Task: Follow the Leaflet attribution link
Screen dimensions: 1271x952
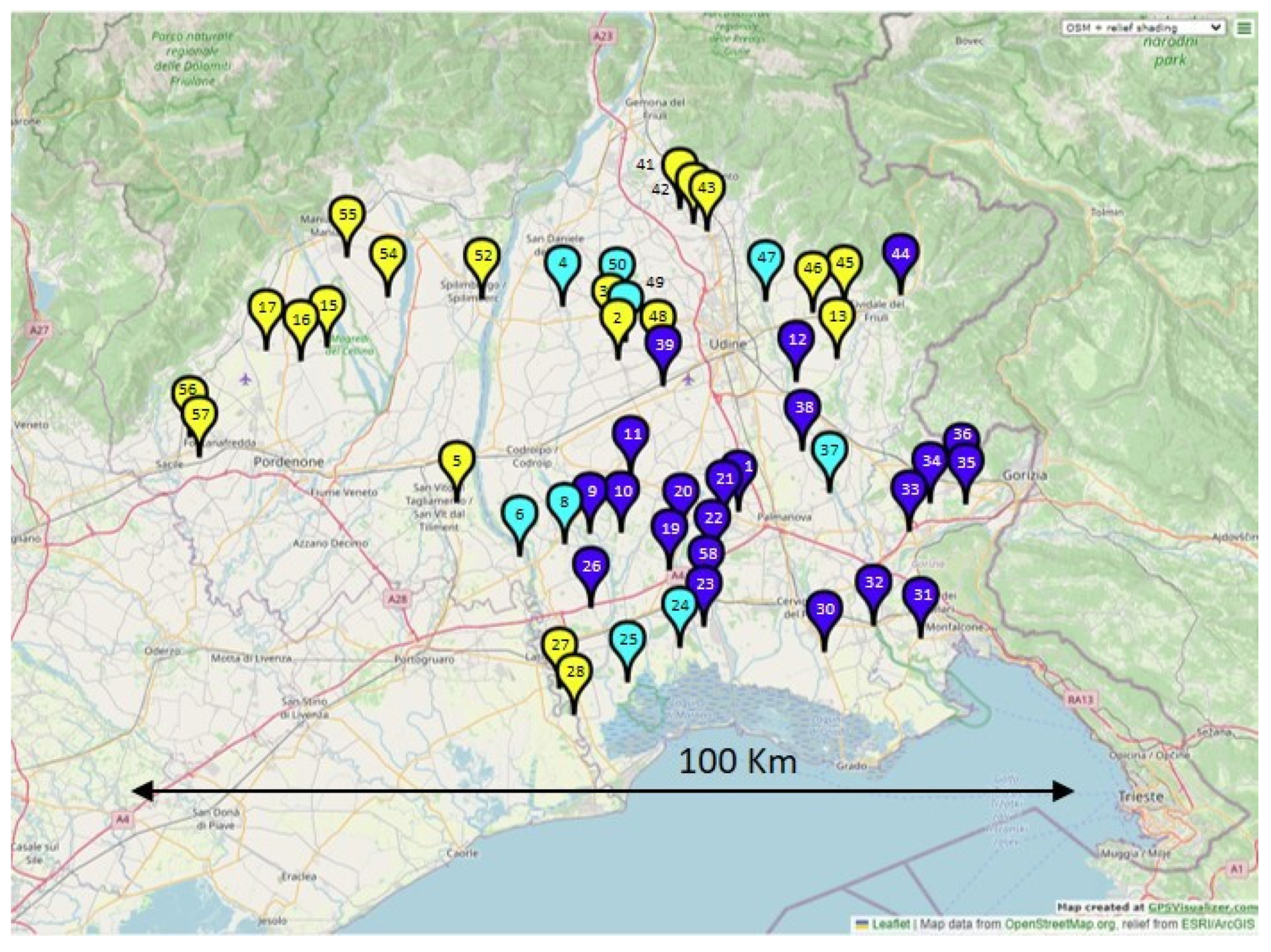Action: 891,925
